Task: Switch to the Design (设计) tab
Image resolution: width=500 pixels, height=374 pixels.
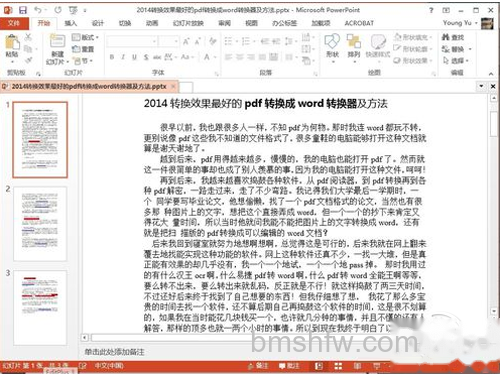Action: pos(98,23)
